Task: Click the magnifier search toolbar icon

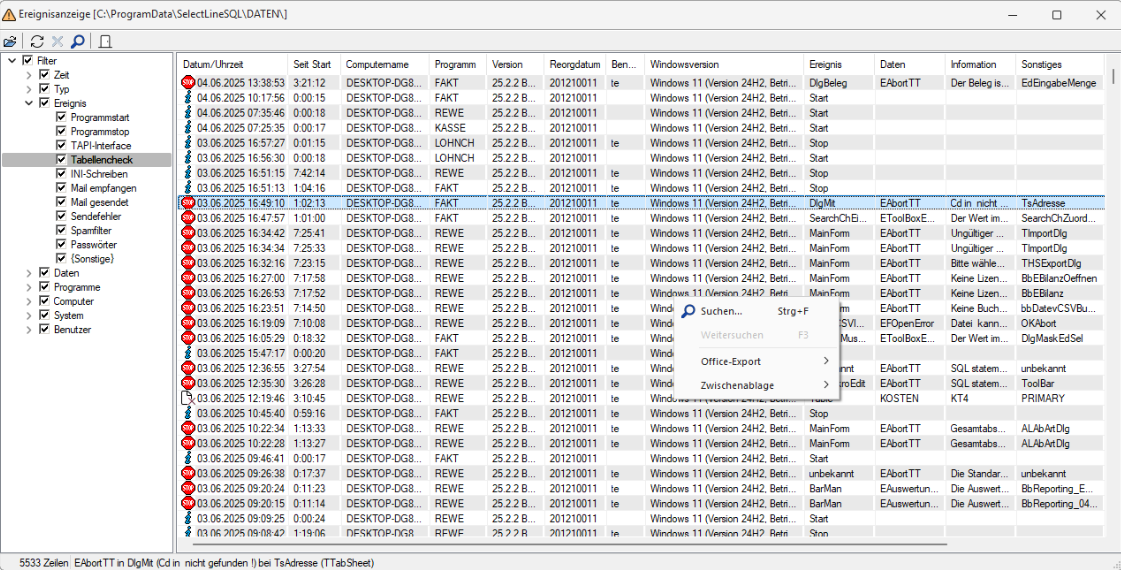Action: (x=77, y=42)
